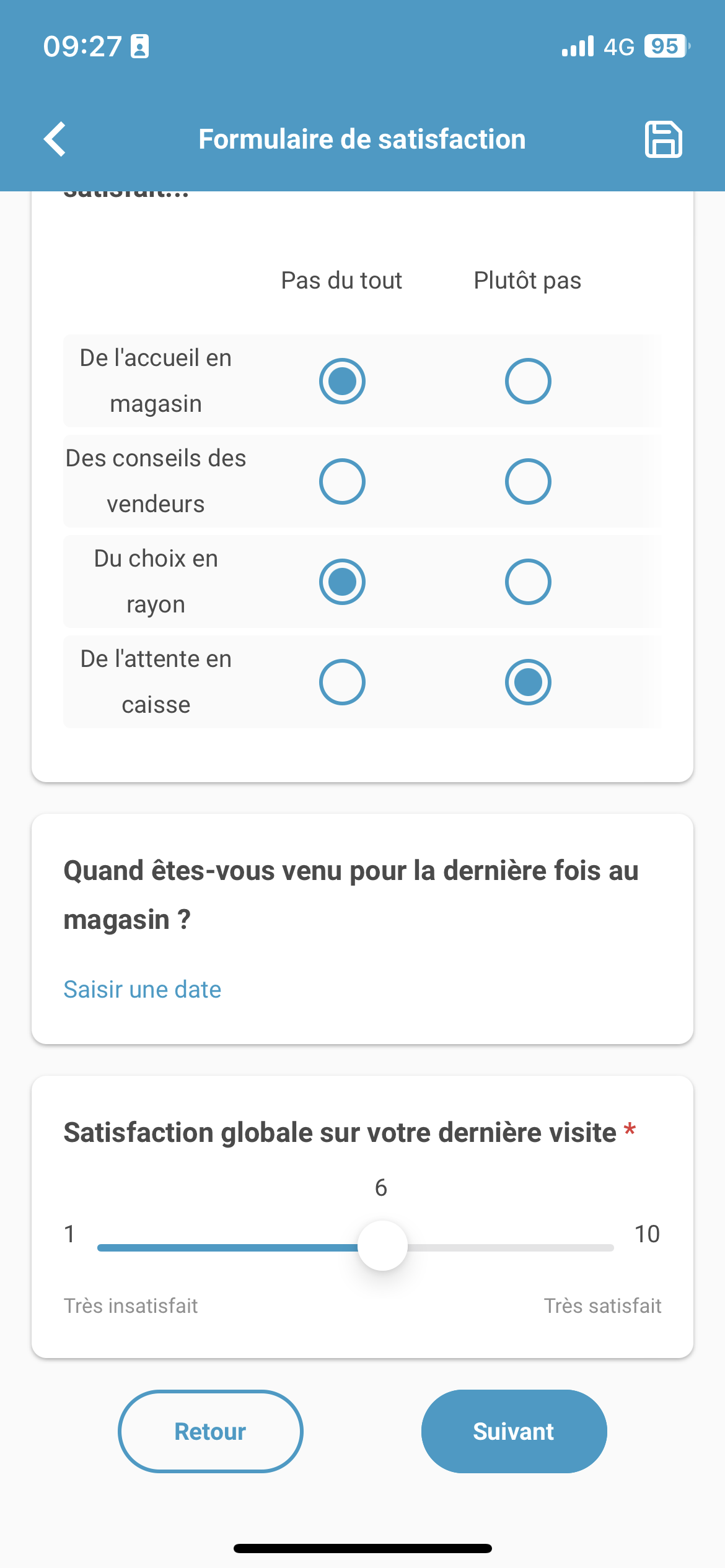Select 'Pas du tout' for conseils des vendeurs
This screenshot has height=1568, width=725.
(x=342, y=481)
